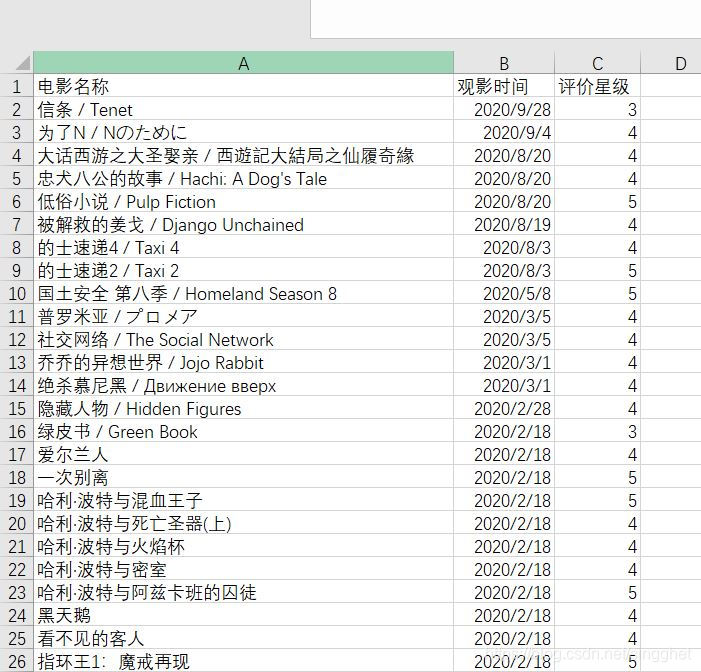This screenshot has width=701, height=672.
Task: Select row 10 header
Action: click(17, 294)
